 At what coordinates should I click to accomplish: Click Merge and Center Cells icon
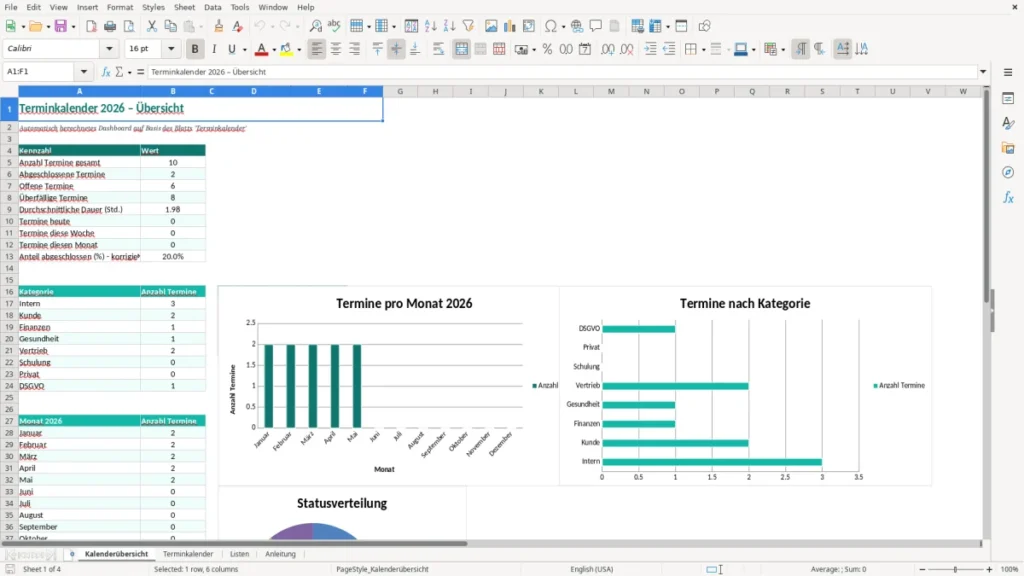coord(461,49)
